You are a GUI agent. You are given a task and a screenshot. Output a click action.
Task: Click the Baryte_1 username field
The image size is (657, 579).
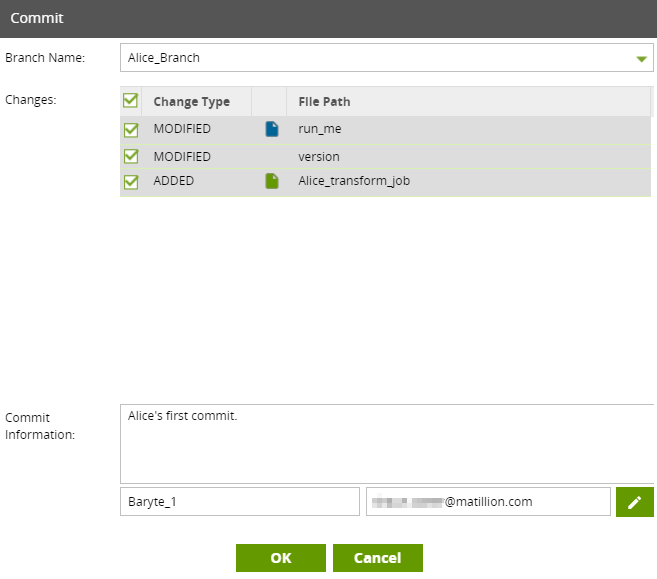tap(240, 501)
